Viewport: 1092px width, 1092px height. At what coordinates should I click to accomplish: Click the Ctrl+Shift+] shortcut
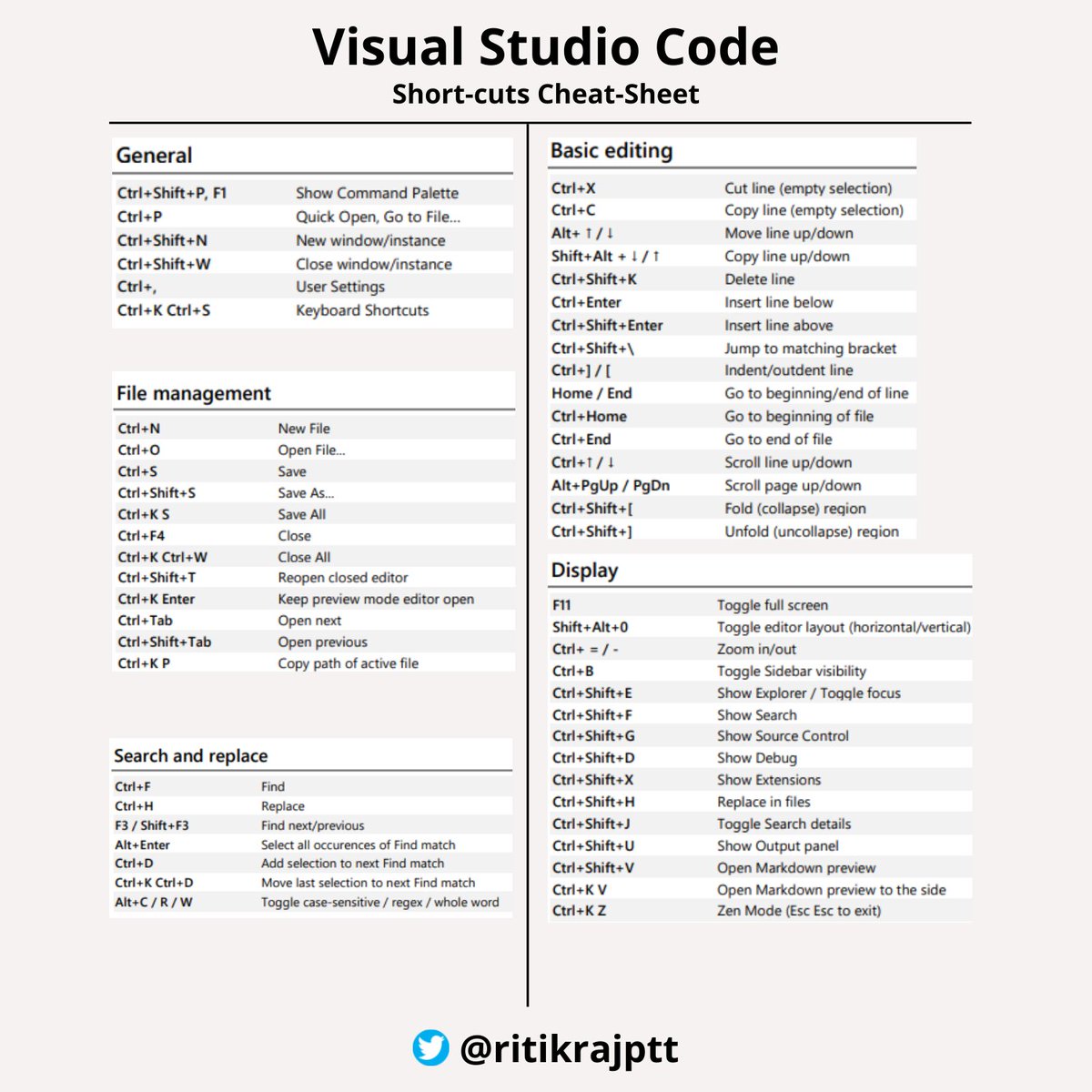[x=591, y=531]
